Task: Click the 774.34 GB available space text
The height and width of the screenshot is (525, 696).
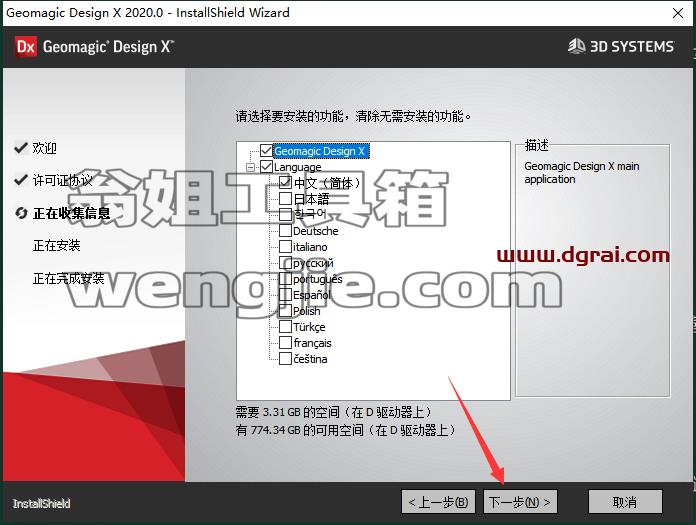Action: click(x=346, y=430)
